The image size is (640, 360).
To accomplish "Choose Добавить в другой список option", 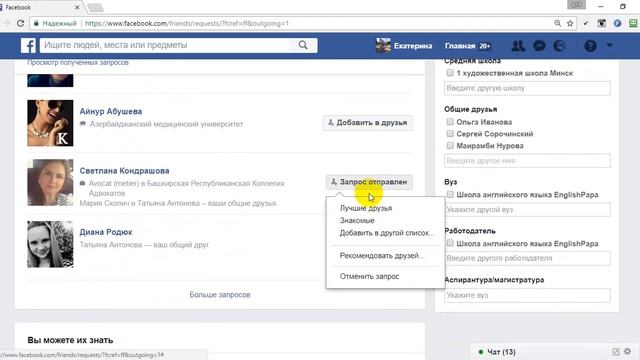I will (x=387, y=233).
